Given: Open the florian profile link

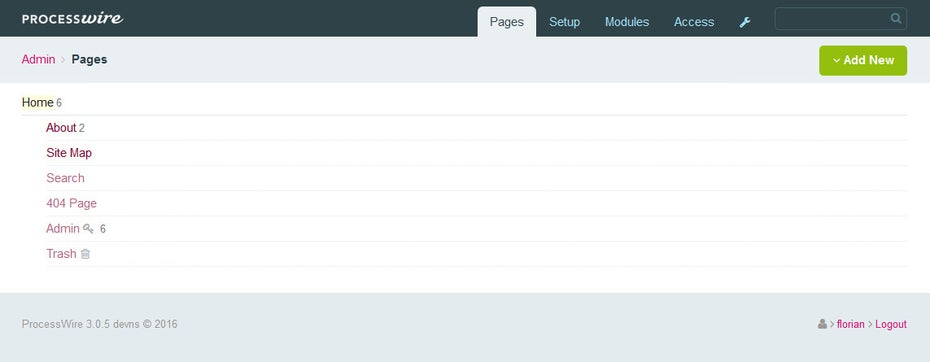Looking at the screenshot, I should (851, 325).
